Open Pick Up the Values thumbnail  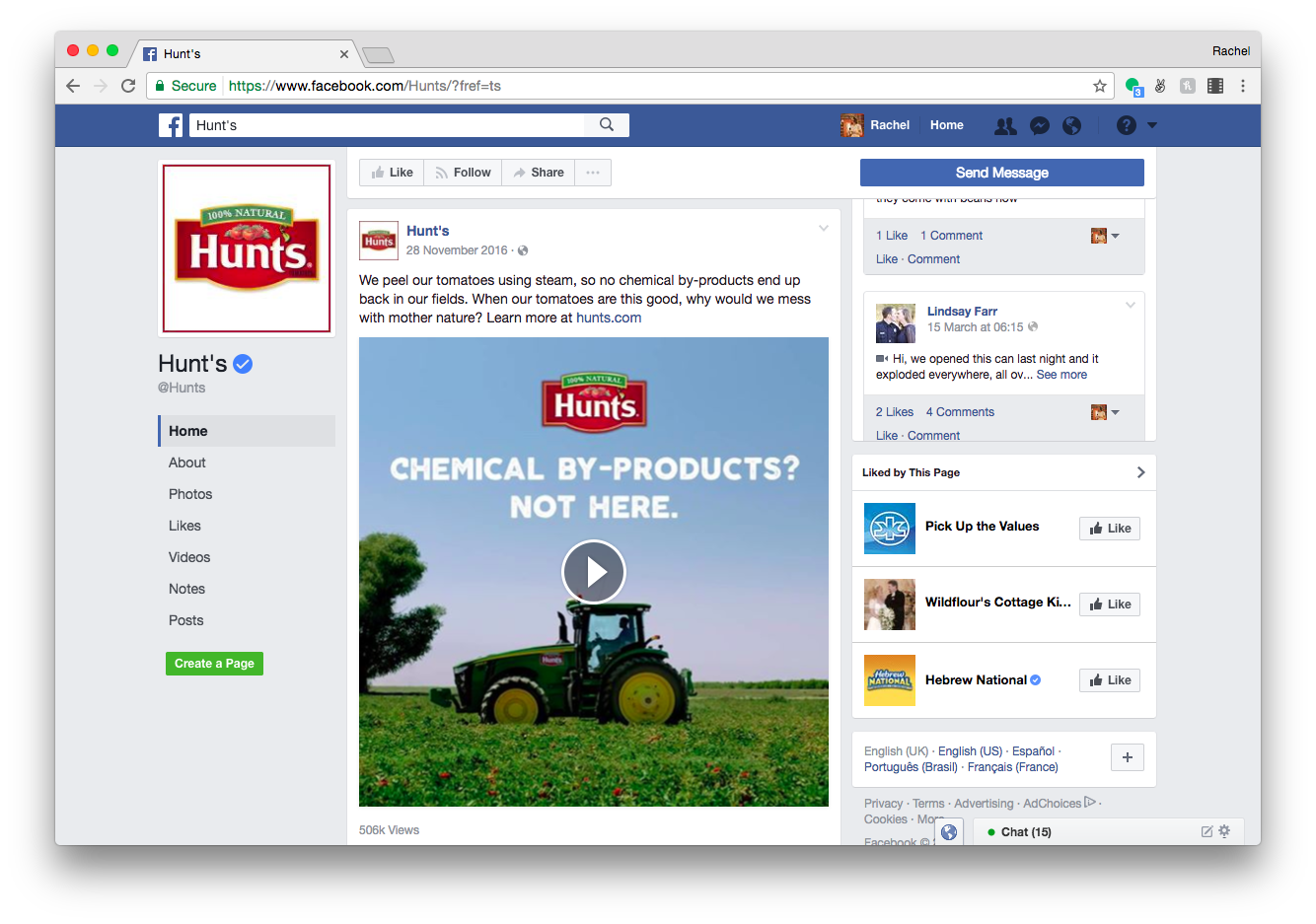click(x=890, y=529)
